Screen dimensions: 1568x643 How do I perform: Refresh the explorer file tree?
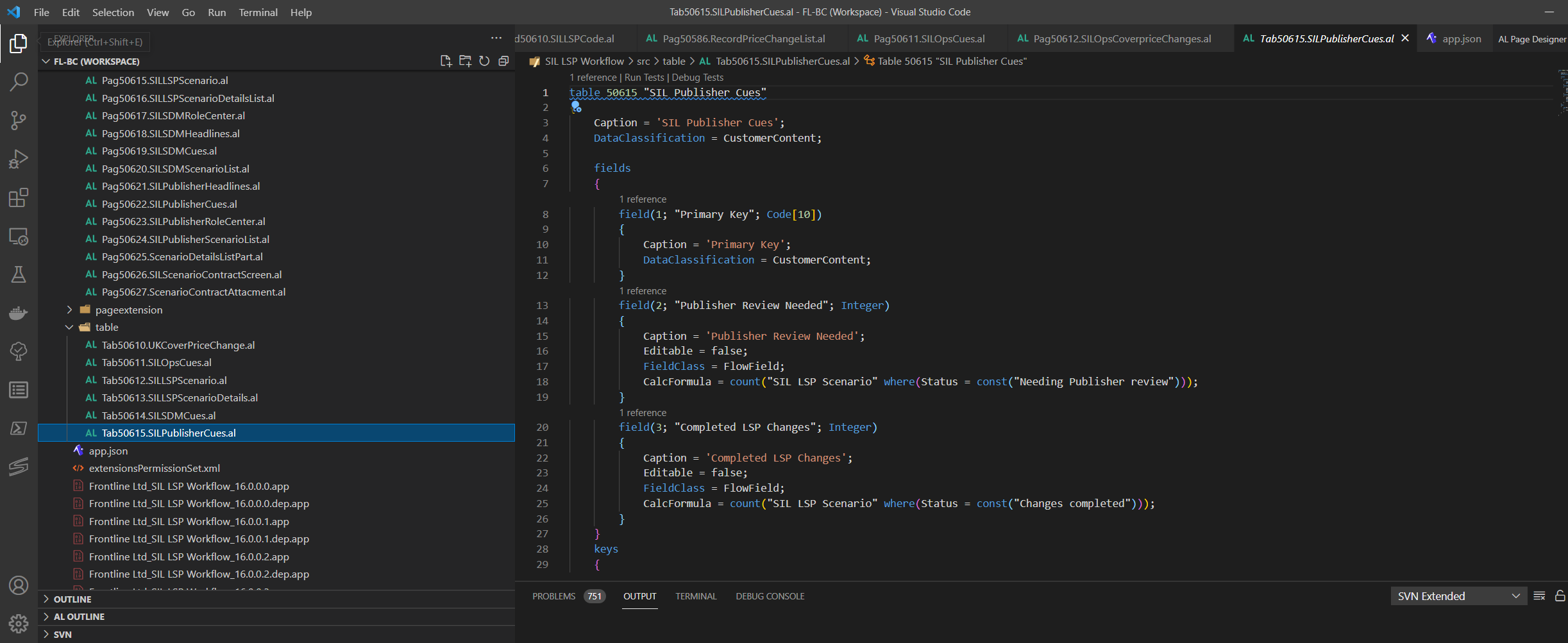pos(484,61)
